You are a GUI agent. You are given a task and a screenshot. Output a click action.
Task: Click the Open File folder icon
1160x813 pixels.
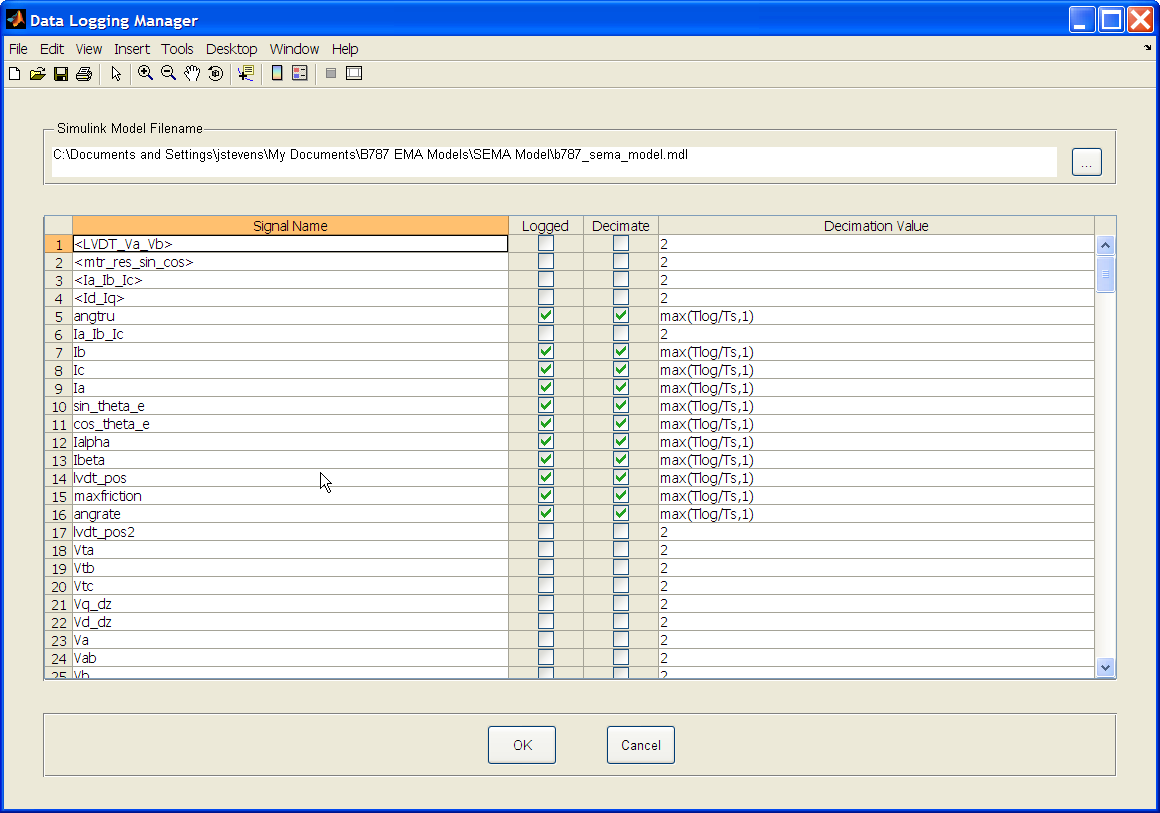38,73
